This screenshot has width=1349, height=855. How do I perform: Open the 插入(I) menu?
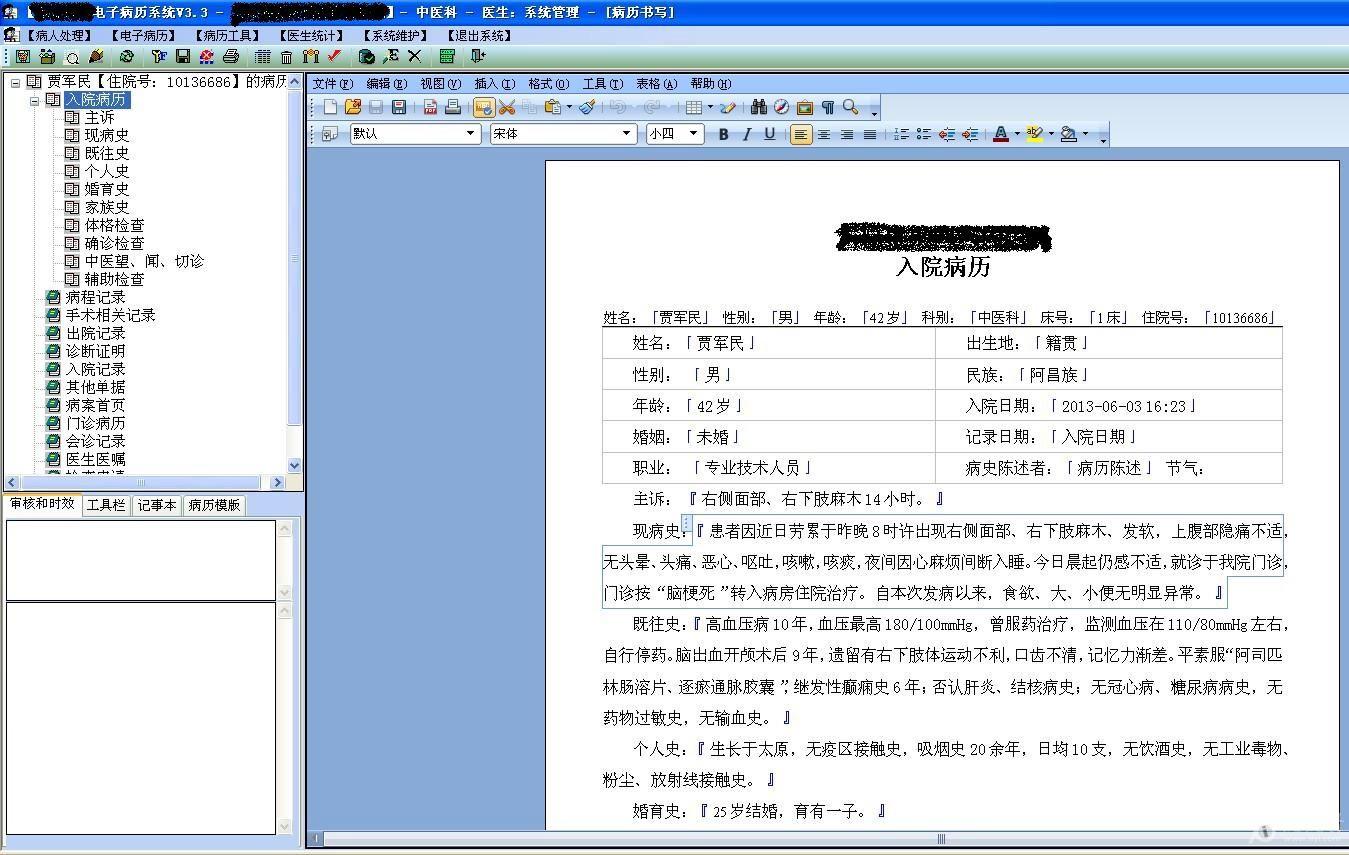494,84
